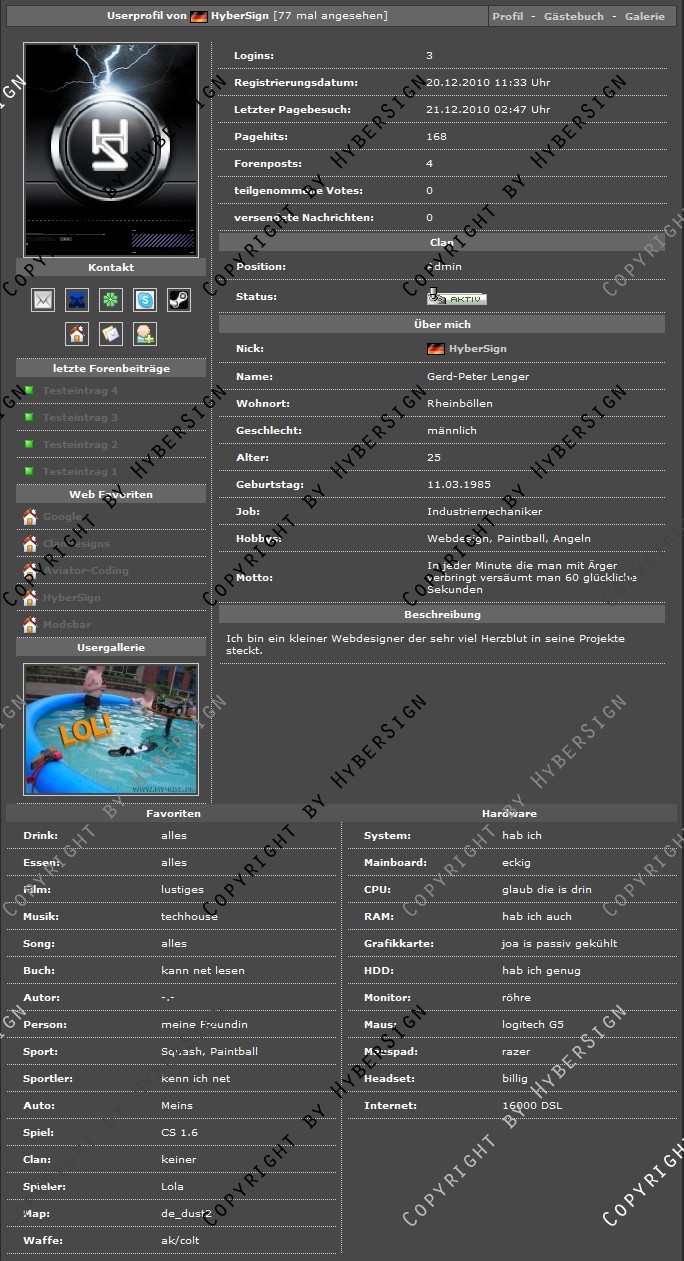Click the Wohnort value Rheinböllen
Viewport: 684px width, 1261px height.
point(460,403)
